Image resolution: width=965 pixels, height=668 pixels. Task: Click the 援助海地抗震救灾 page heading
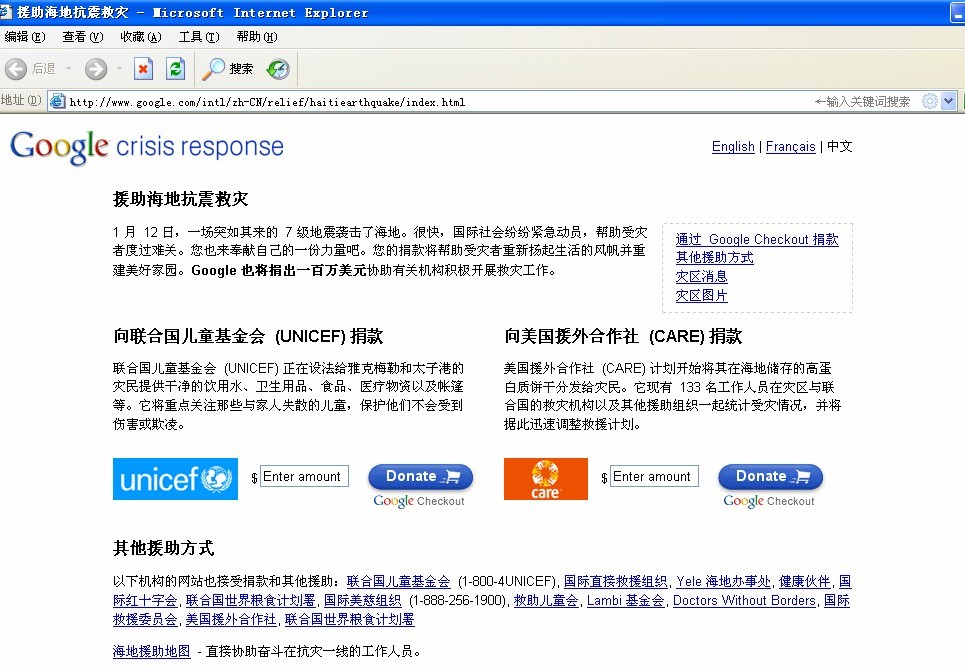(x=181, y=199)
